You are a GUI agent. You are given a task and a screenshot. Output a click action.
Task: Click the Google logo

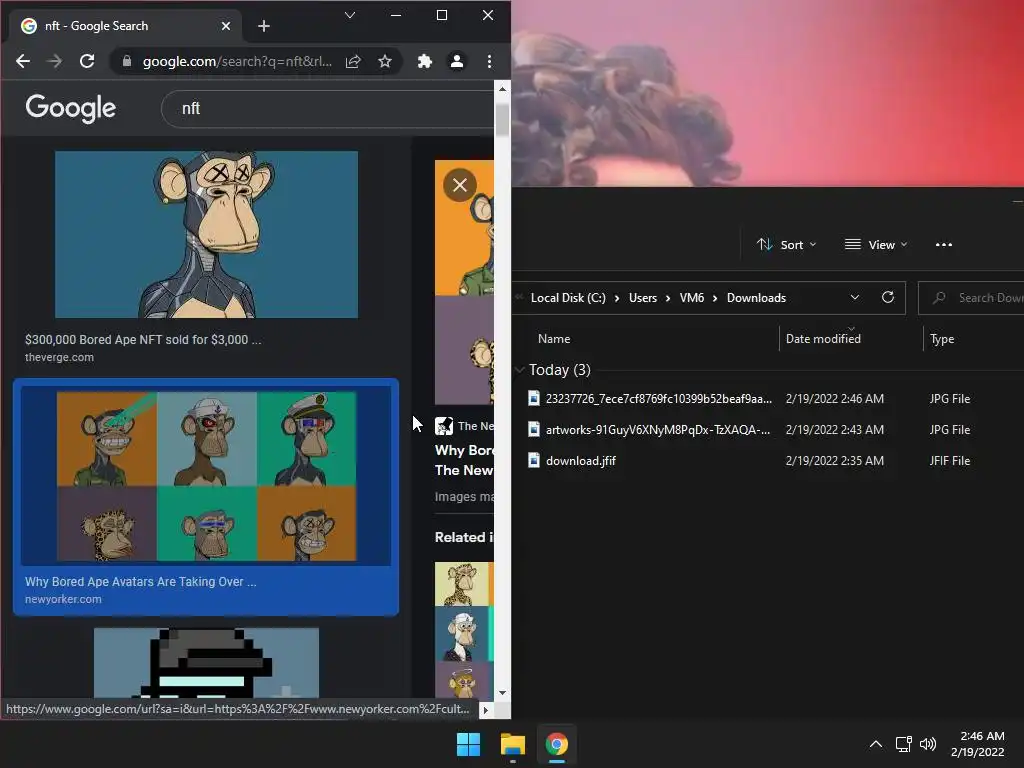pos(71,108)
